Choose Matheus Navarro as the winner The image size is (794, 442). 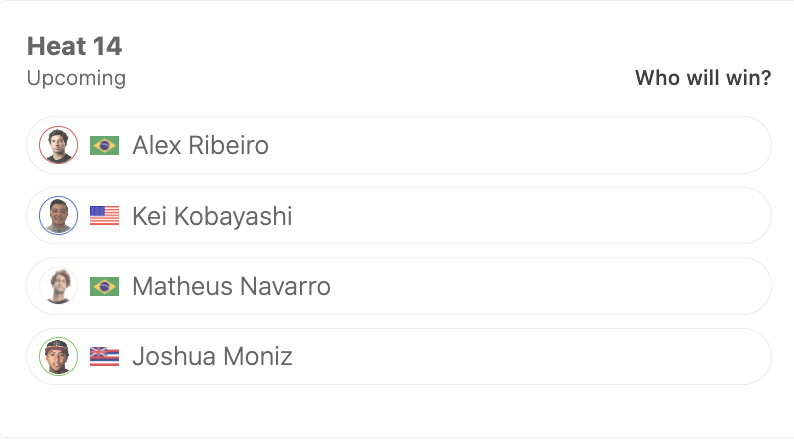pyautogui.click(x=399, y=286)
